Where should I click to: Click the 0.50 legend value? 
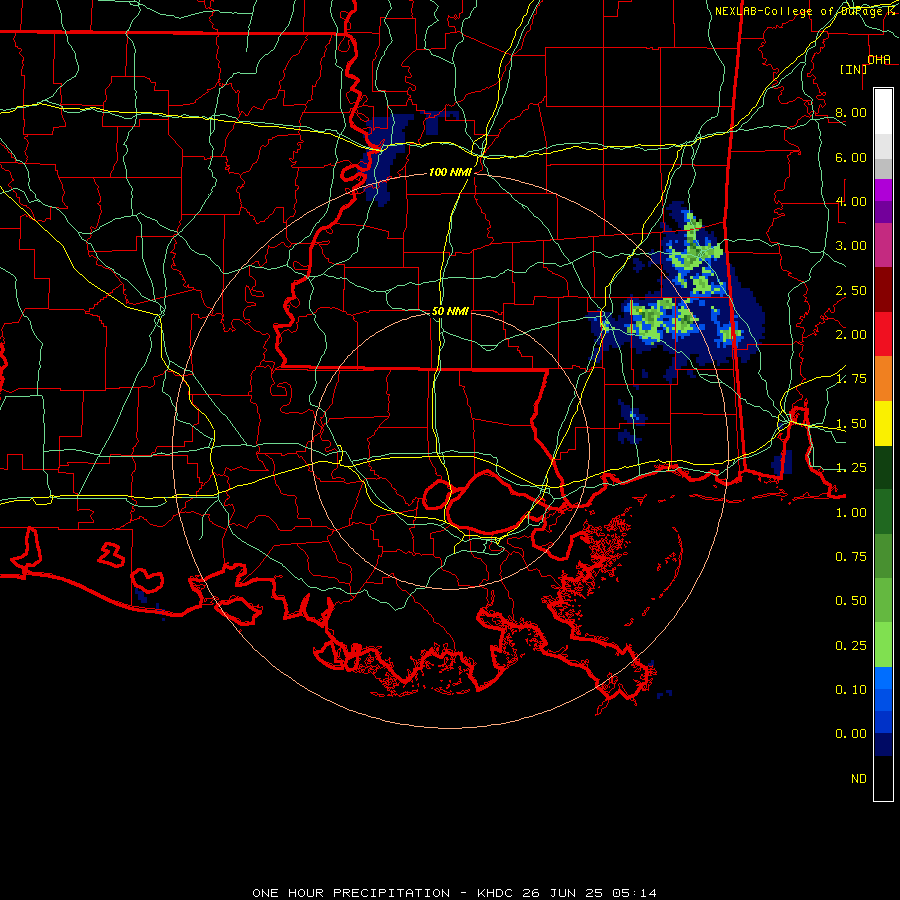pos(851,601)
